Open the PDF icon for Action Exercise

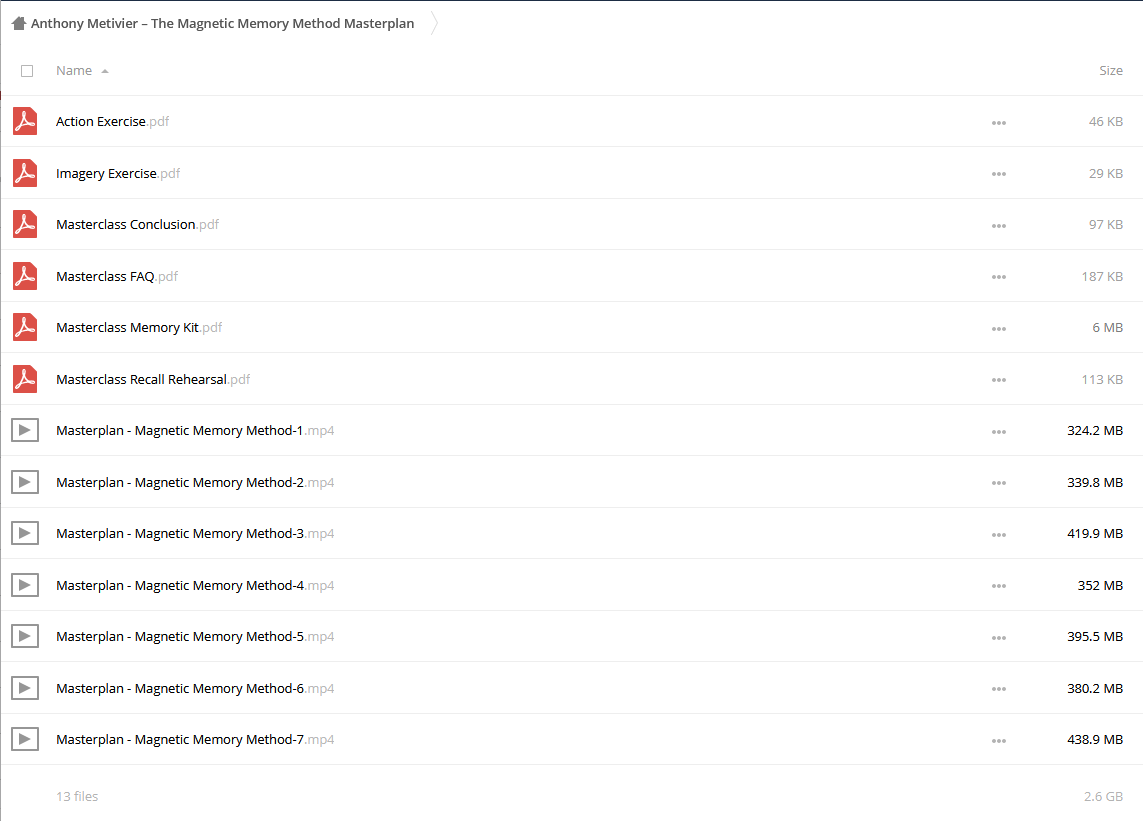pyautogui.click(x=25, y=121)
